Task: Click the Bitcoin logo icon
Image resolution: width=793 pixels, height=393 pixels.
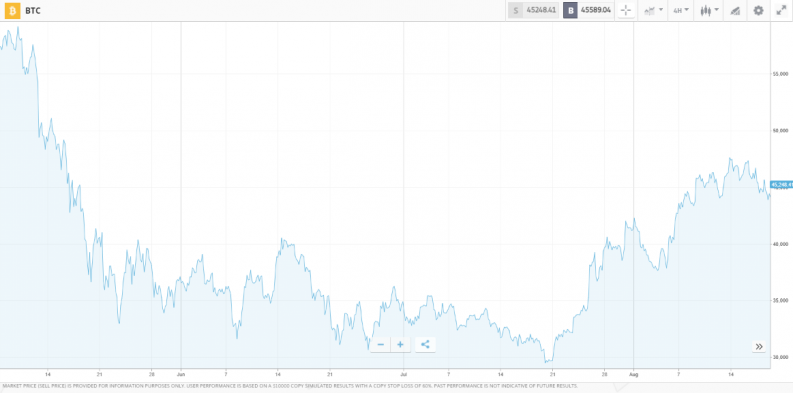Action: click(x=13, y=11)
